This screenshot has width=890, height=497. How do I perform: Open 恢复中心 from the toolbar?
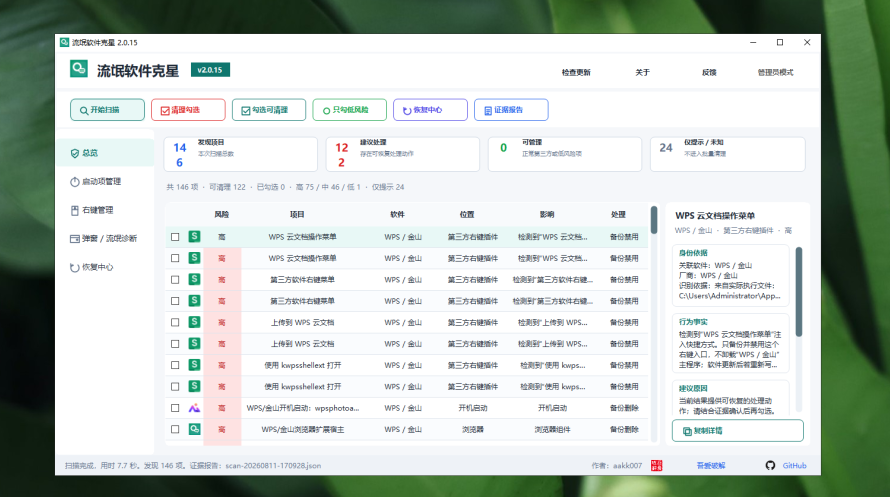pos(430,110)
